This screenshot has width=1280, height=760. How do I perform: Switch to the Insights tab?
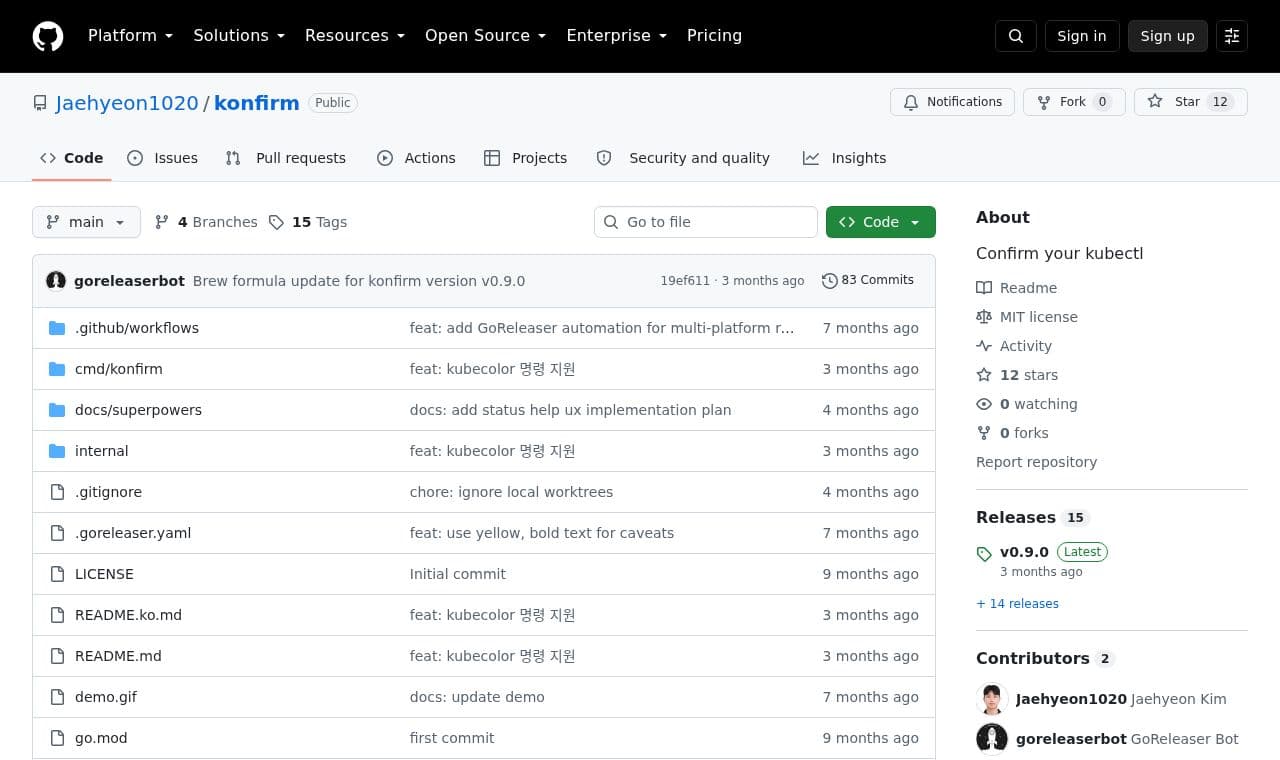pyautogui.click(x=845, y=158)
